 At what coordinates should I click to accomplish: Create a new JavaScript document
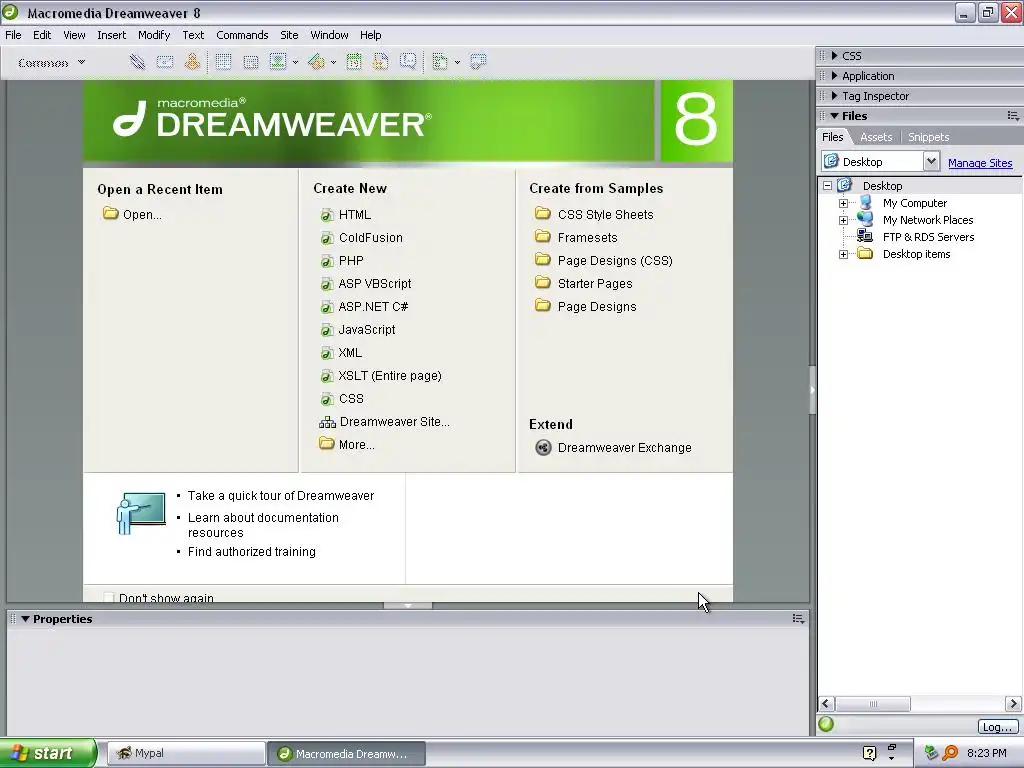point(357,330)
